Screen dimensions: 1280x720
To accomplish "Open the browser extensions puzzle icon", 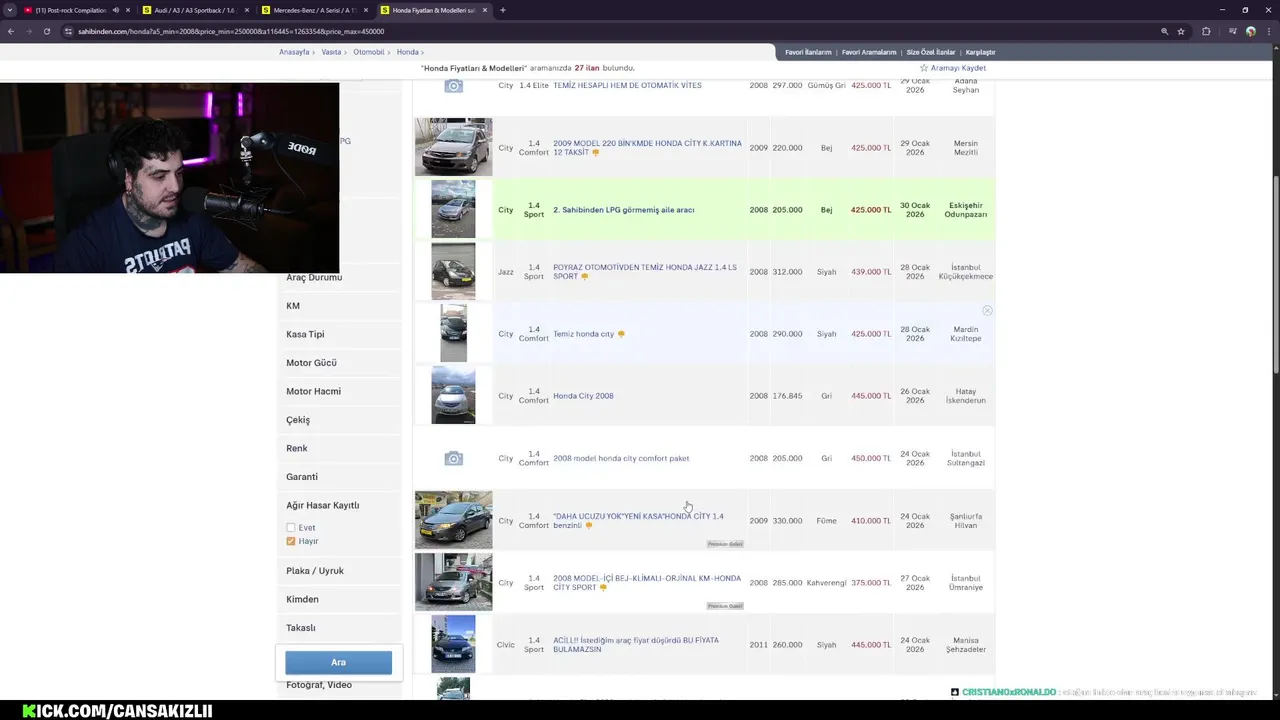I will click(1206, 31).
